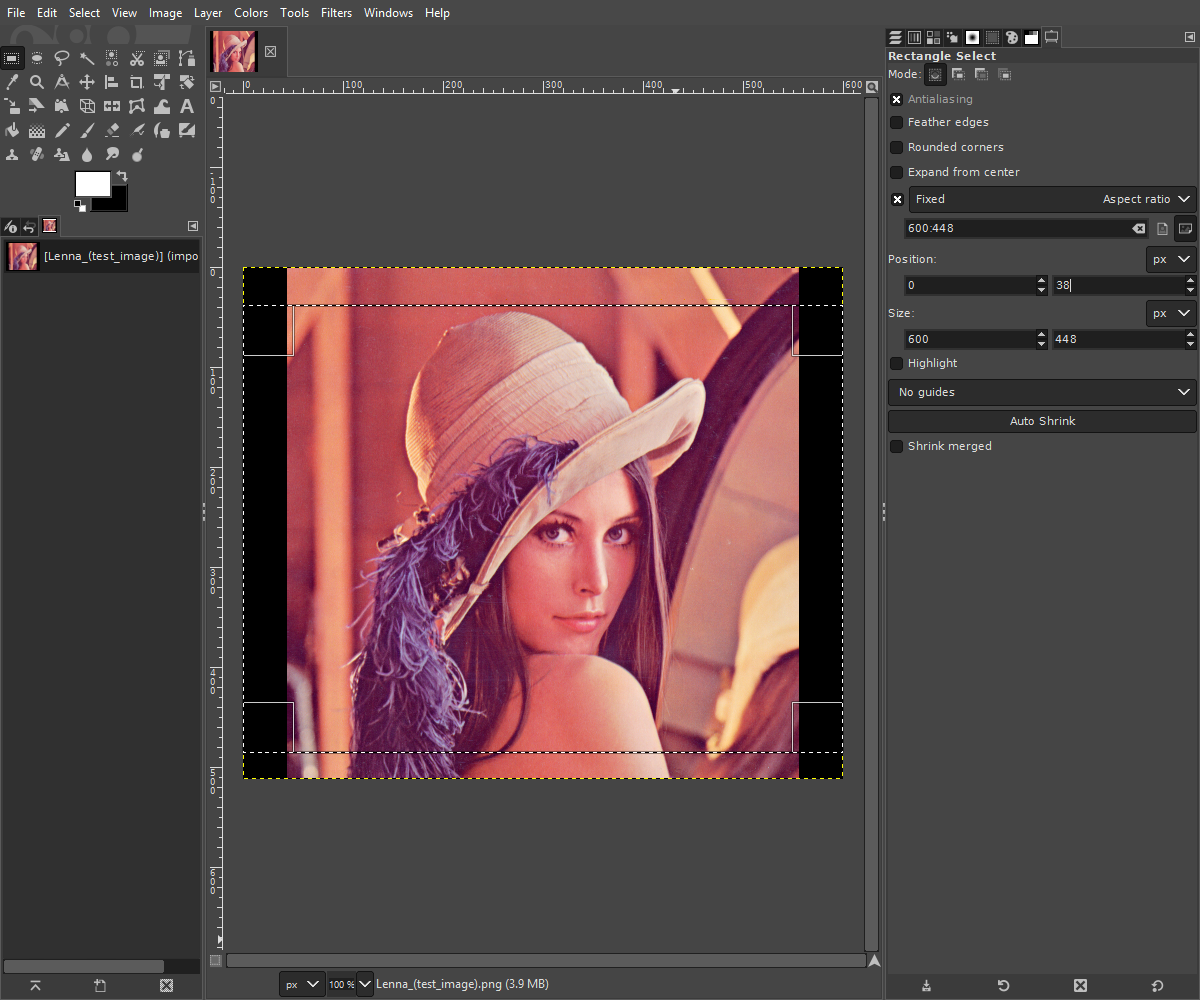Activate the Scissors Select tool

tap(137, 57)
